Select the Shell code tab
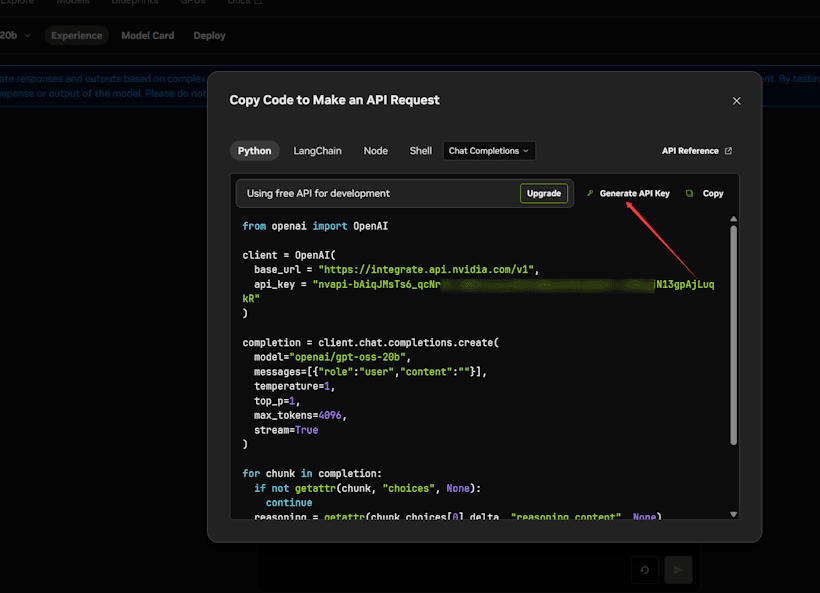This screenshot has height=593, width=820. (x=421, y=151)
